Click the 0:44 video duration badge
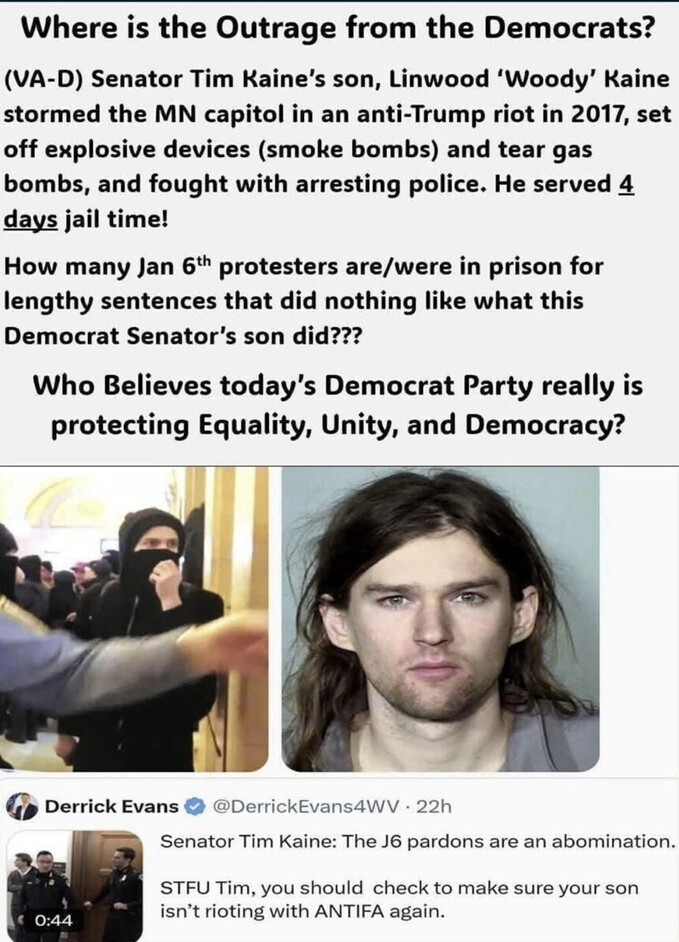The width and height of the screenshot is (679, 942). click(x=53, y=920)
